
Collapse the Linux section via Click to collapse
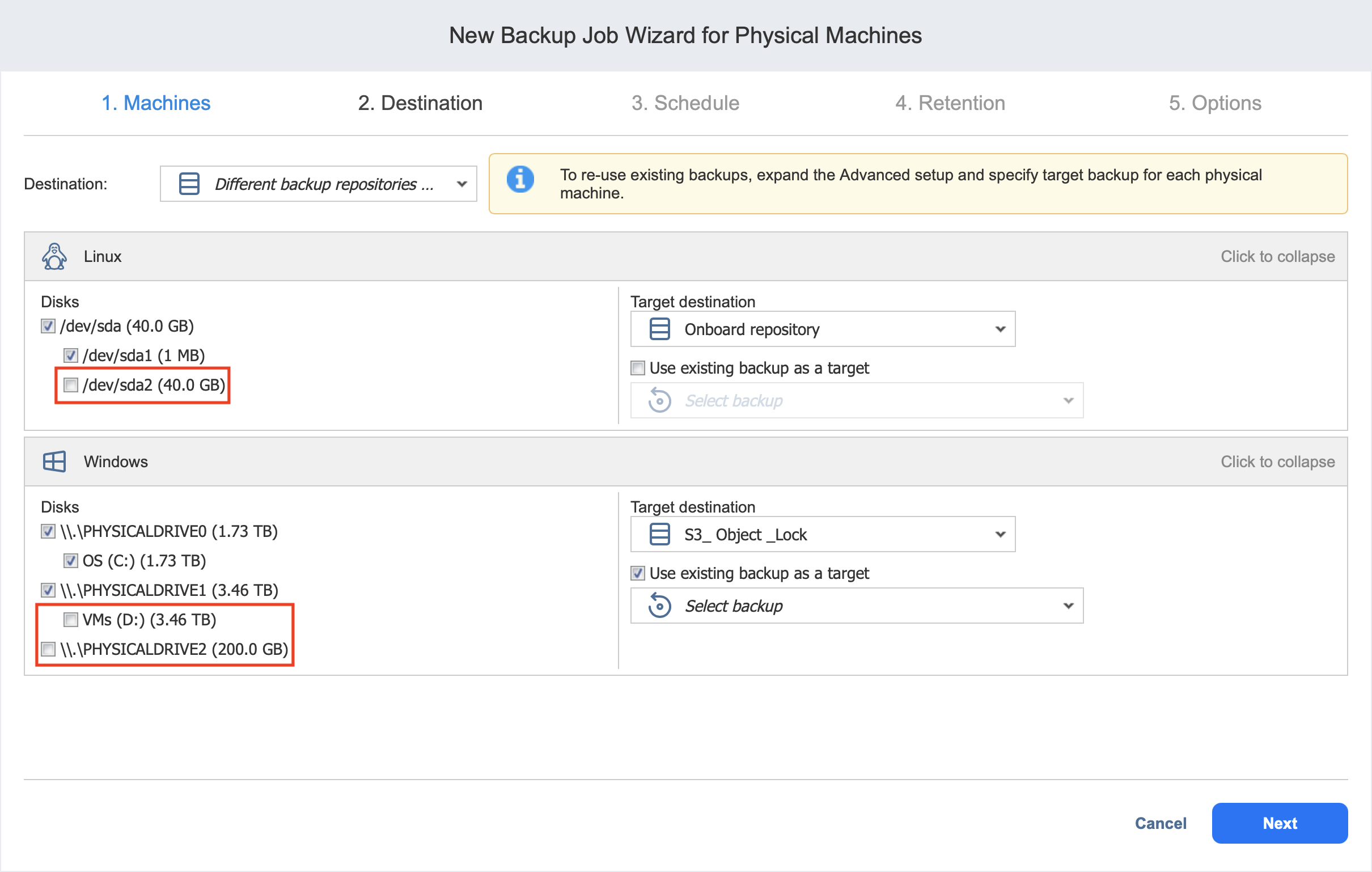[x=1277, y=256]
